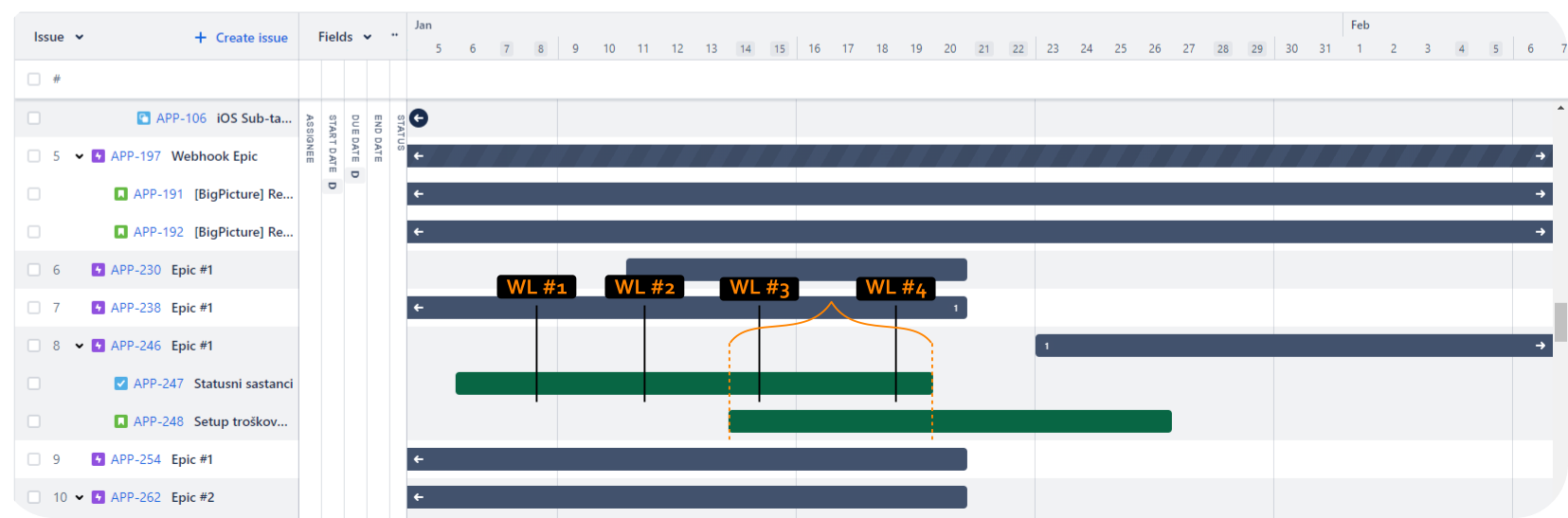Open the APP-247 issue link
The width and height of the screenshot is (1568, 518).
pyautogui.click(x=158, y=384)
